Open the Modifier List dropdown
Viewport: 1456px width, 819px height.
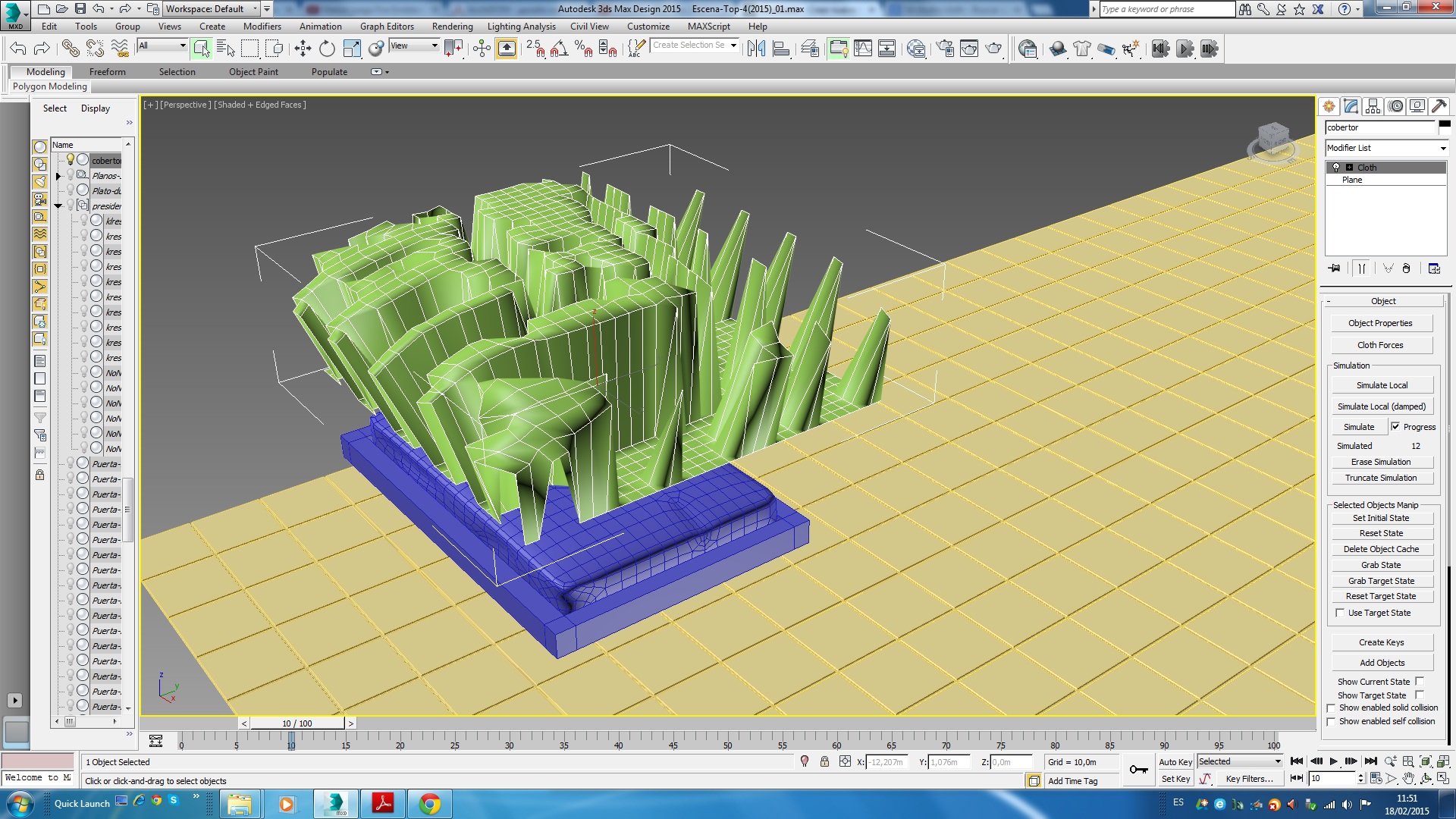(1385, 148)
